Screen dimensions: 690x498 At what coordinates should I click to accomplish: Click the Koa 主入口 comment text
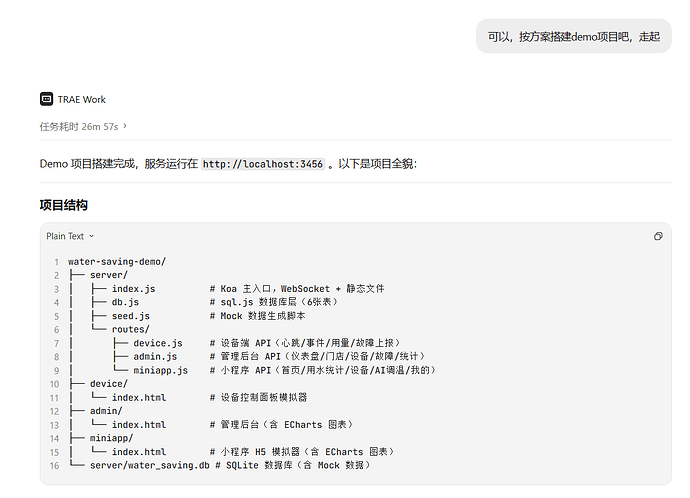coord(297,289)
